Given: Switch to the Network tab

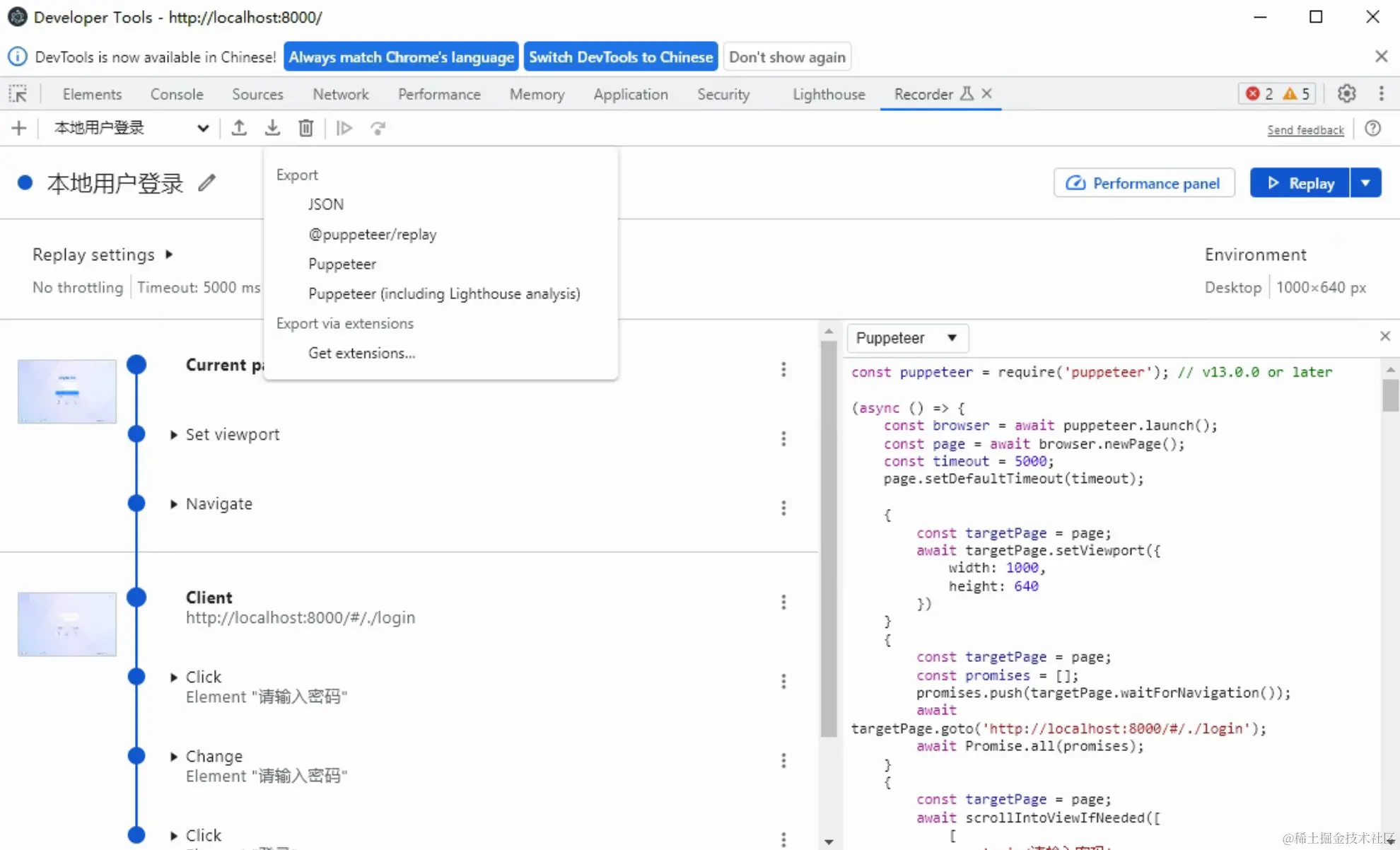Looking at the screenshot, I should (x=341, y=94).
